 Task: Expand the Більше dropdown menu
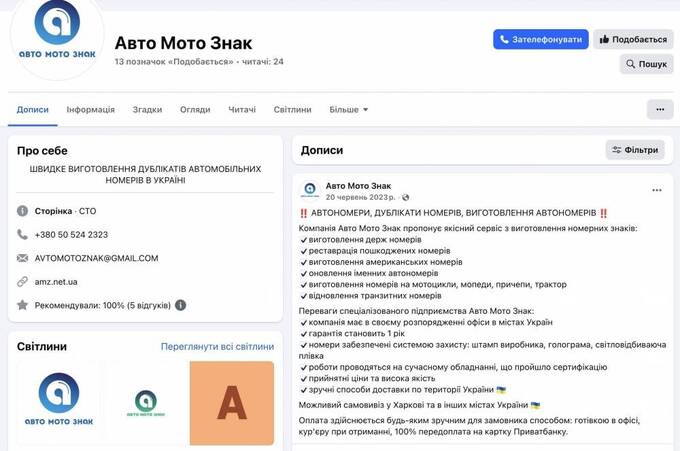pos(349,109)
